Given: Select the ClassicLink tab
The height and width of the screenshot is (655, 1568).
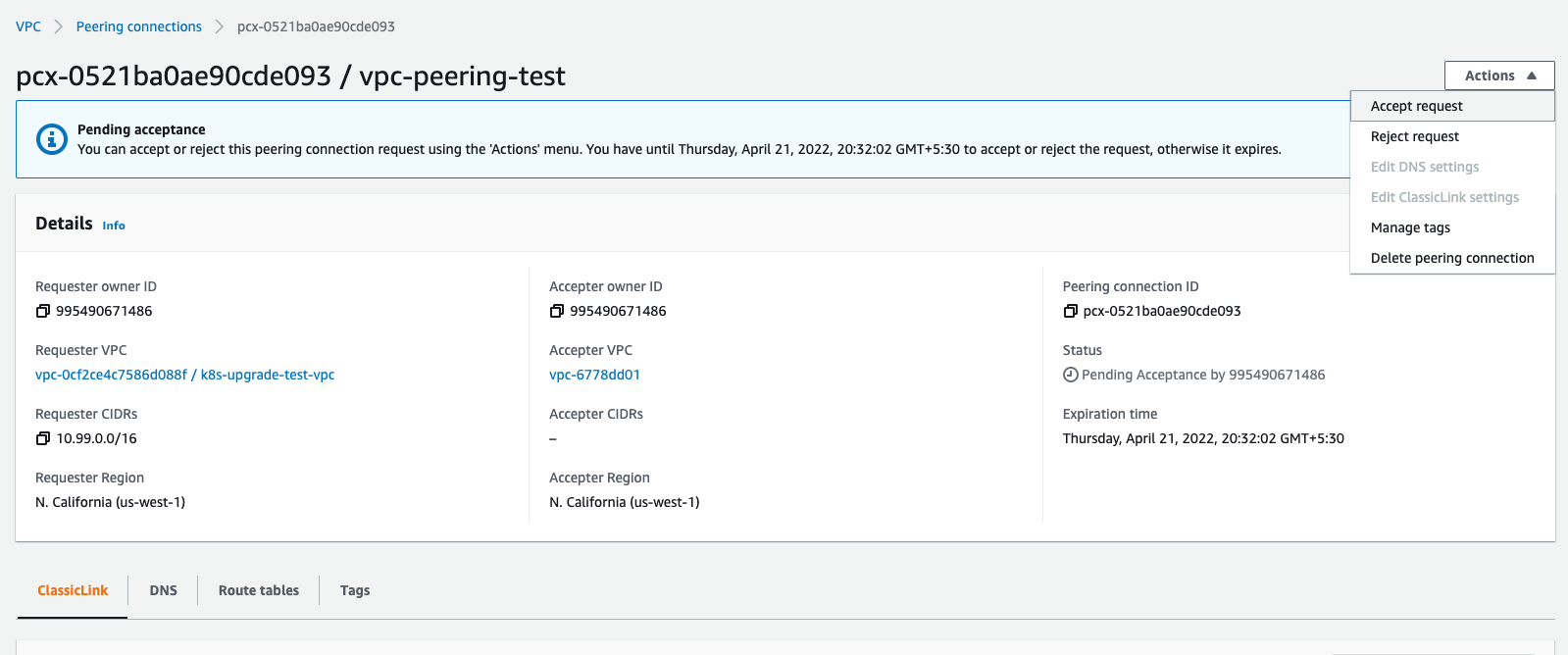Looking at the screenshot, I should coord(73,590).
